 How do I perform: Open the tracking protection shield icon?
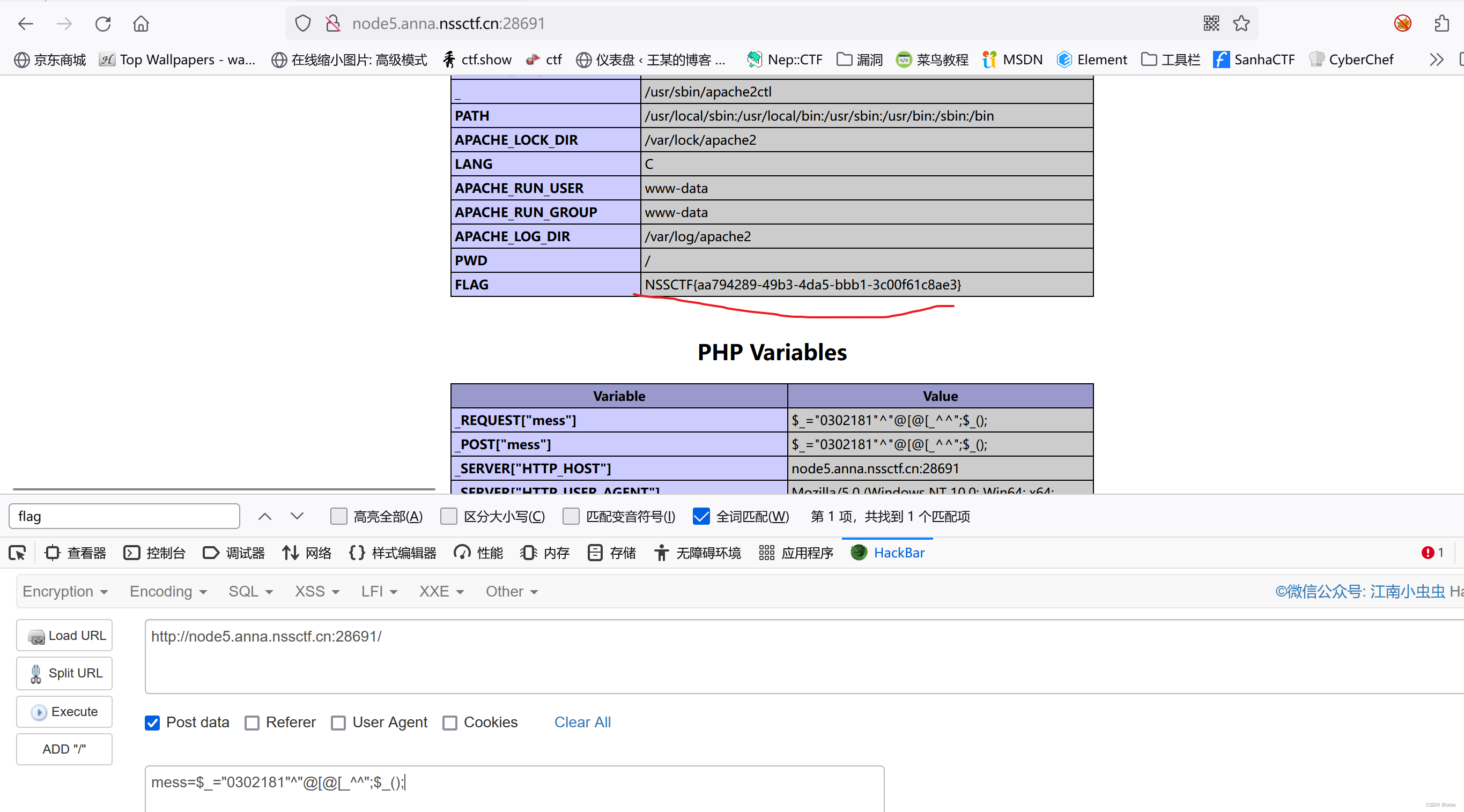point(303,23)
